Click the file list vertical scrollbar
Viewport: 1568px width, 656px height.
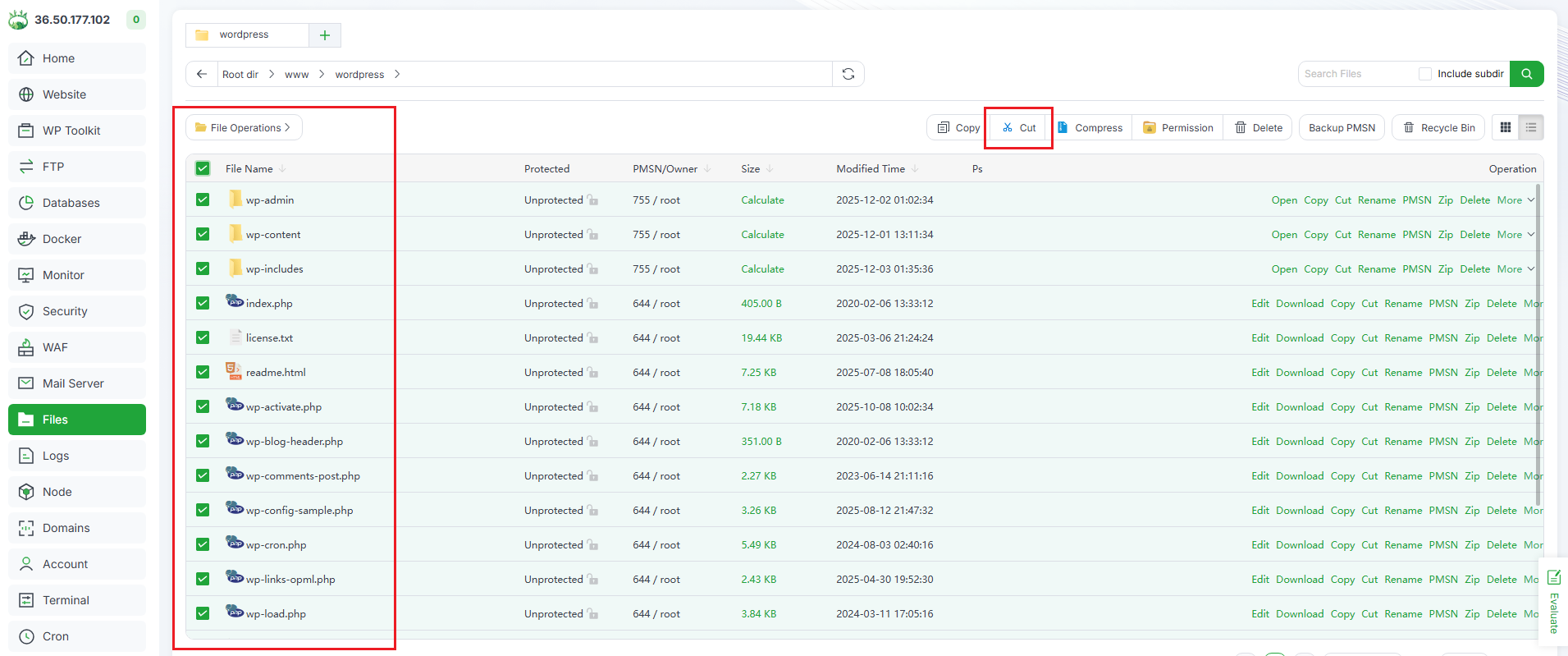pyautogui.click(x=1538, y=345)
